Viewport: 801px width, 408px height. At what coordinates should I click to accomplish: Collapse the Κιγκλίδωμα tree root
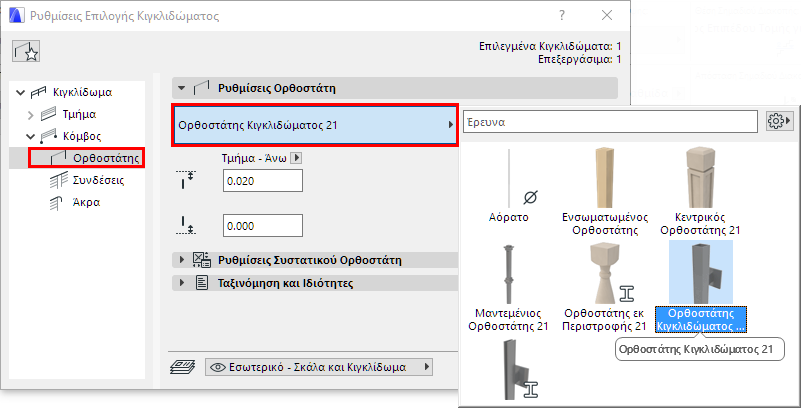20,93
